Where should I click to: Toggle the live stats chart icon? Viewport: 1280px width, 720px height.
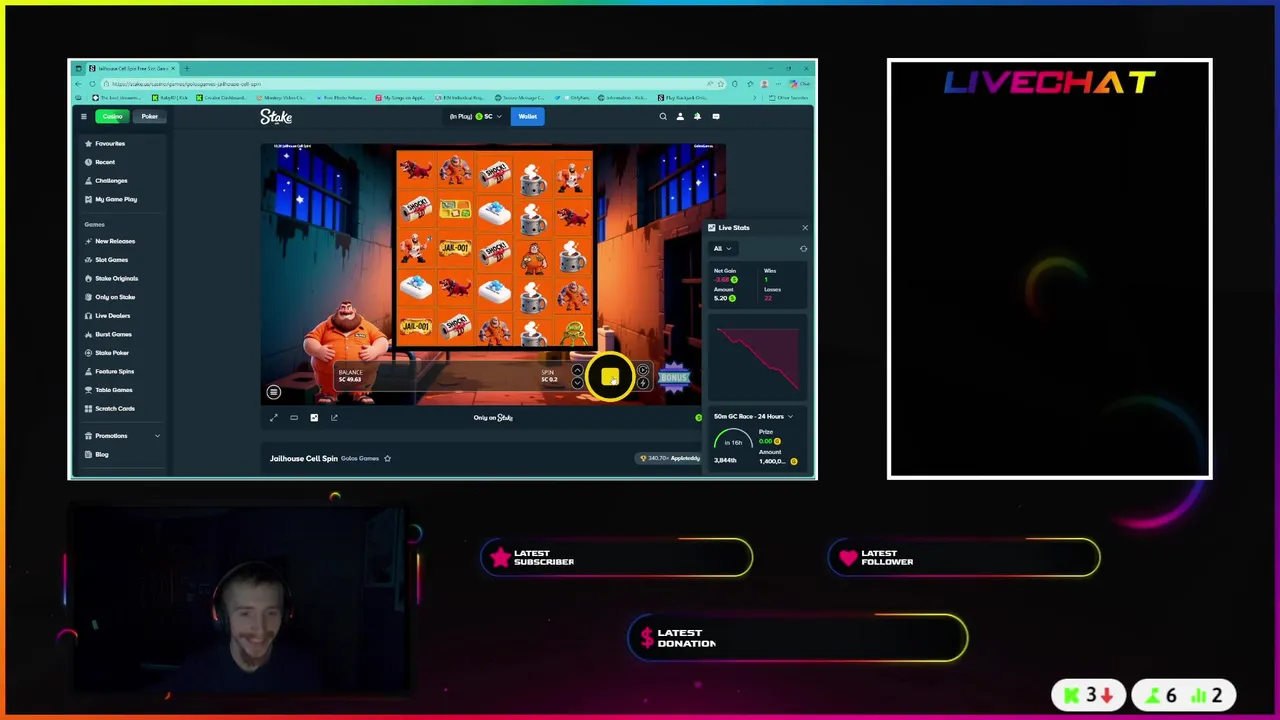click(314, 418)
